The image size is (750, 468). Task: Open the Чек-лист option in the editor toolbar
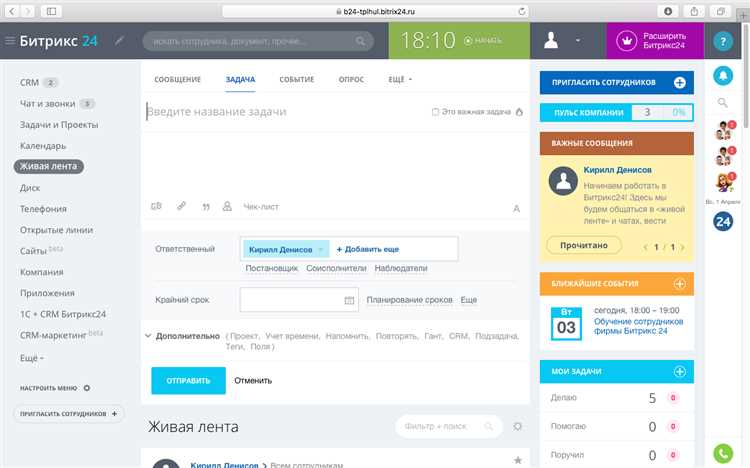261,207
